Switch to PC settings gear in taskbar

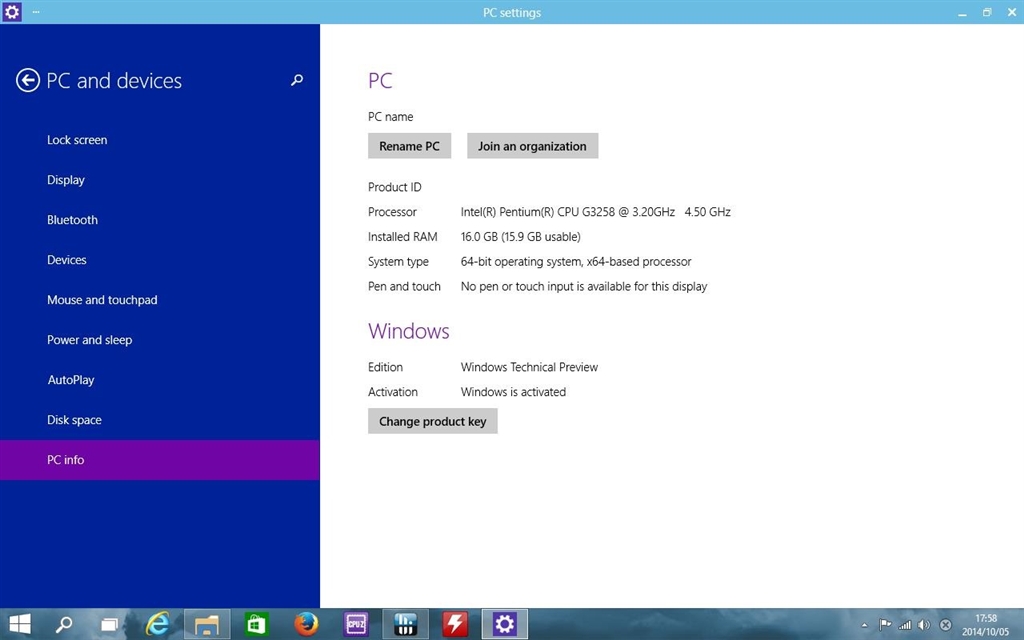click(x=505, y=624)
